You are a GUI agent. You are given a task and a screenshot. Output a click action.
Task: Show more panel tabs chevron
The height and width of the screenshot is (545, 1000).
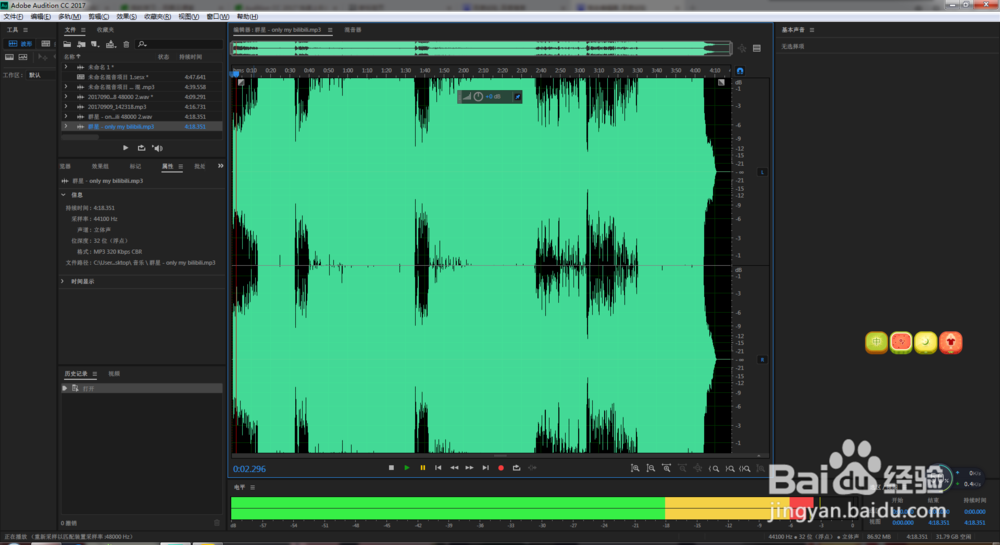[x=221, y=166]
